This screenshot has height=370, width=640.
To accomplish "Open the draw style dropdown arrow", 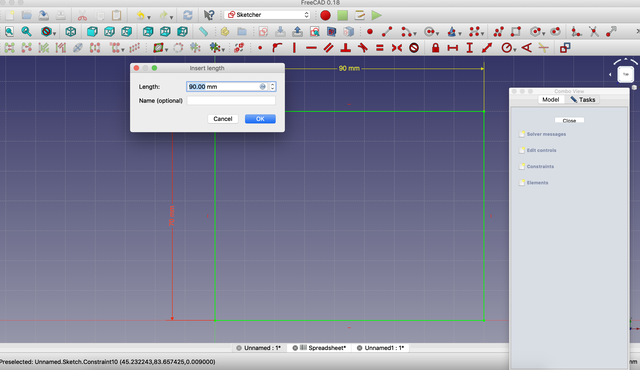I will pyautogui.click(x=54, y=34).
